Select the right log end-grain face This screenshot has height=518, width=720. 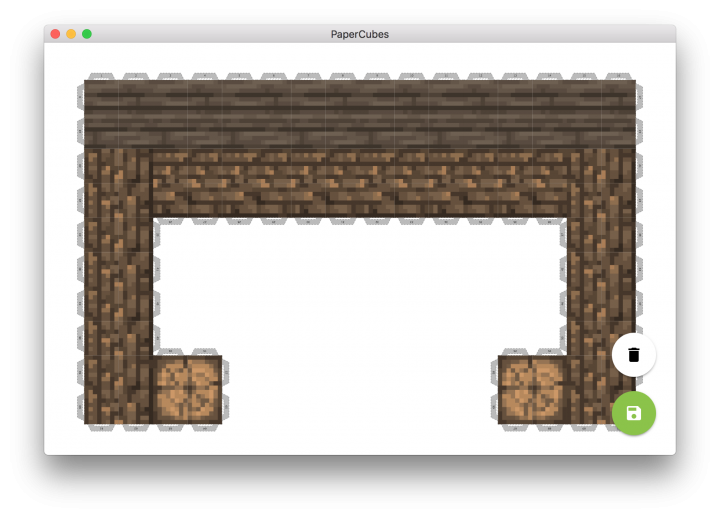[532, 389]
